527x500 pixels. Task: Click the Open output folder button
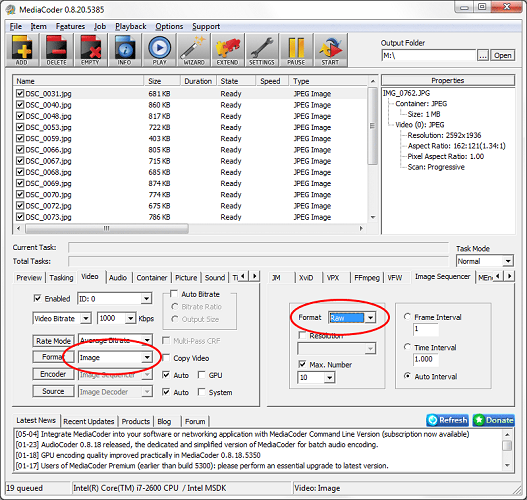(x=502, y=55)
